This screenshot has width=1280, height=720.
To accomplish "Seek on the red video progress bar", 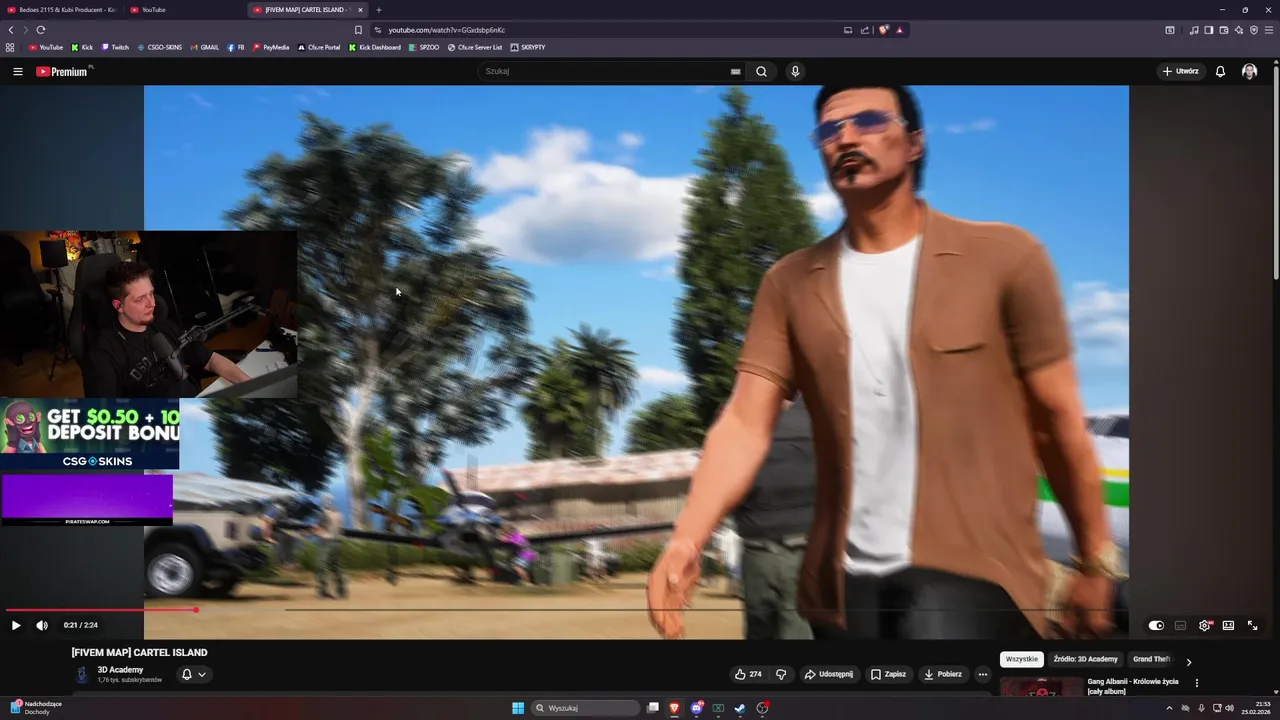I will (x=101, y=609).
